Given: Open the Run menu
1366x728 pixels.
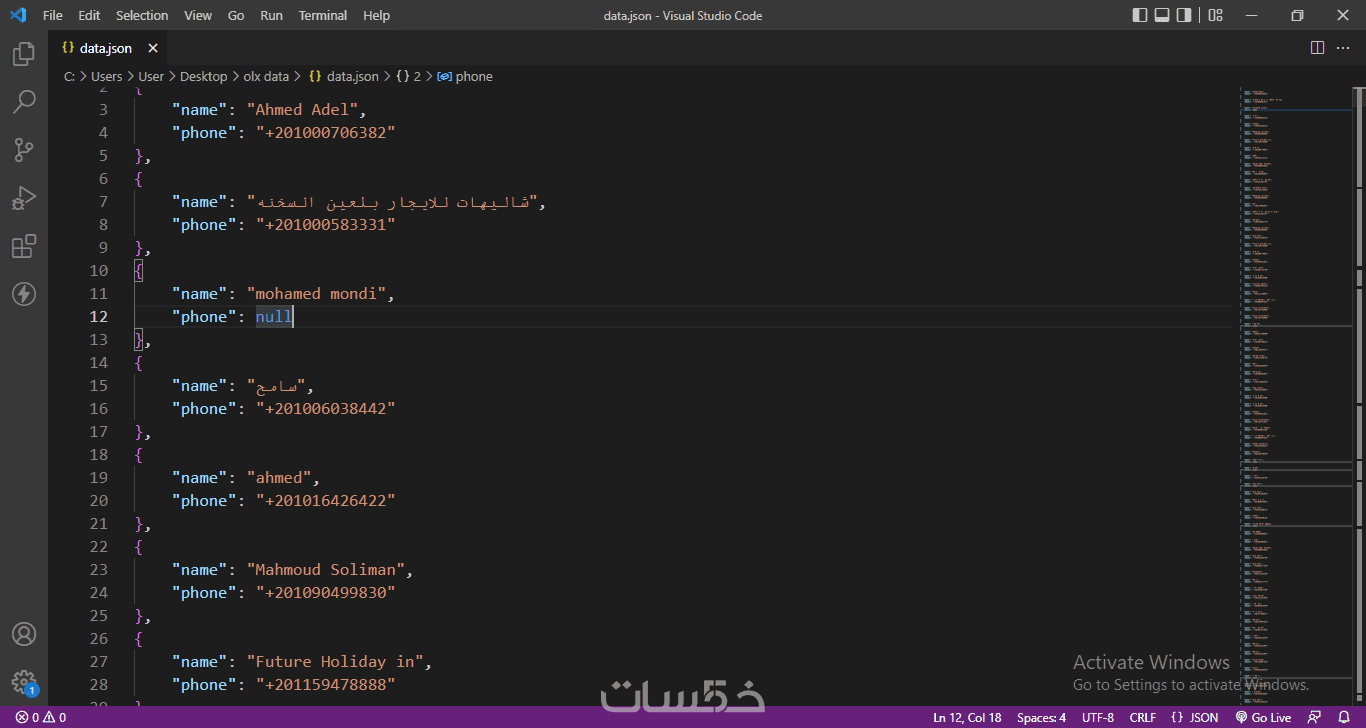Looking at the screenshot, I should pos(271,15).
